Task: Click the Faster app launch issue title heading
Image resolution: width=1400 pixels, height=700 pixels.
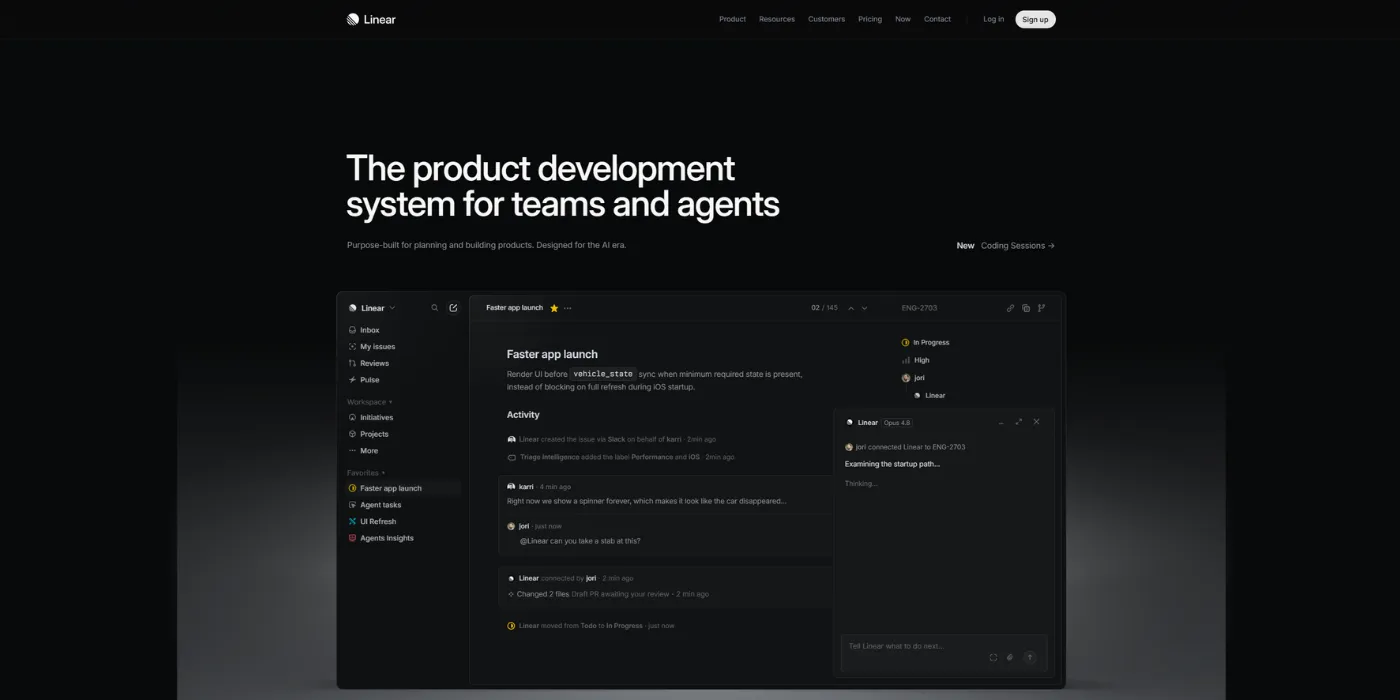Action: point(552,354)
